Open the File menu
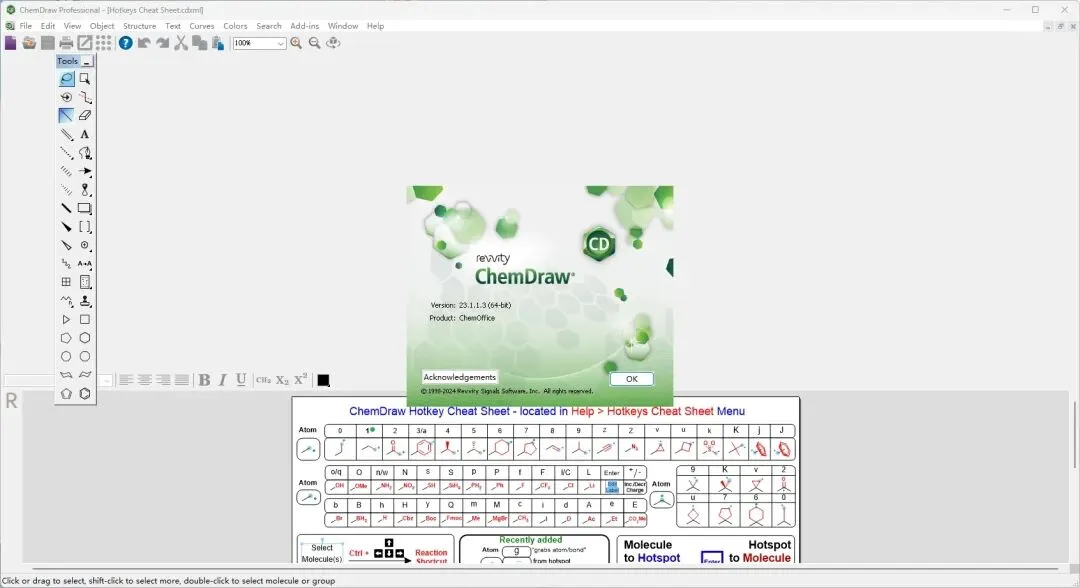 coord(25,25)
